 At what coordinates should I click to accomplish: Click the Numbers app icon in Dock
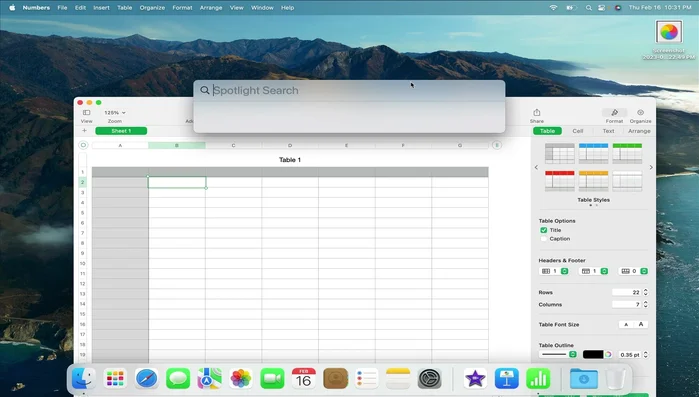[538, 379]
